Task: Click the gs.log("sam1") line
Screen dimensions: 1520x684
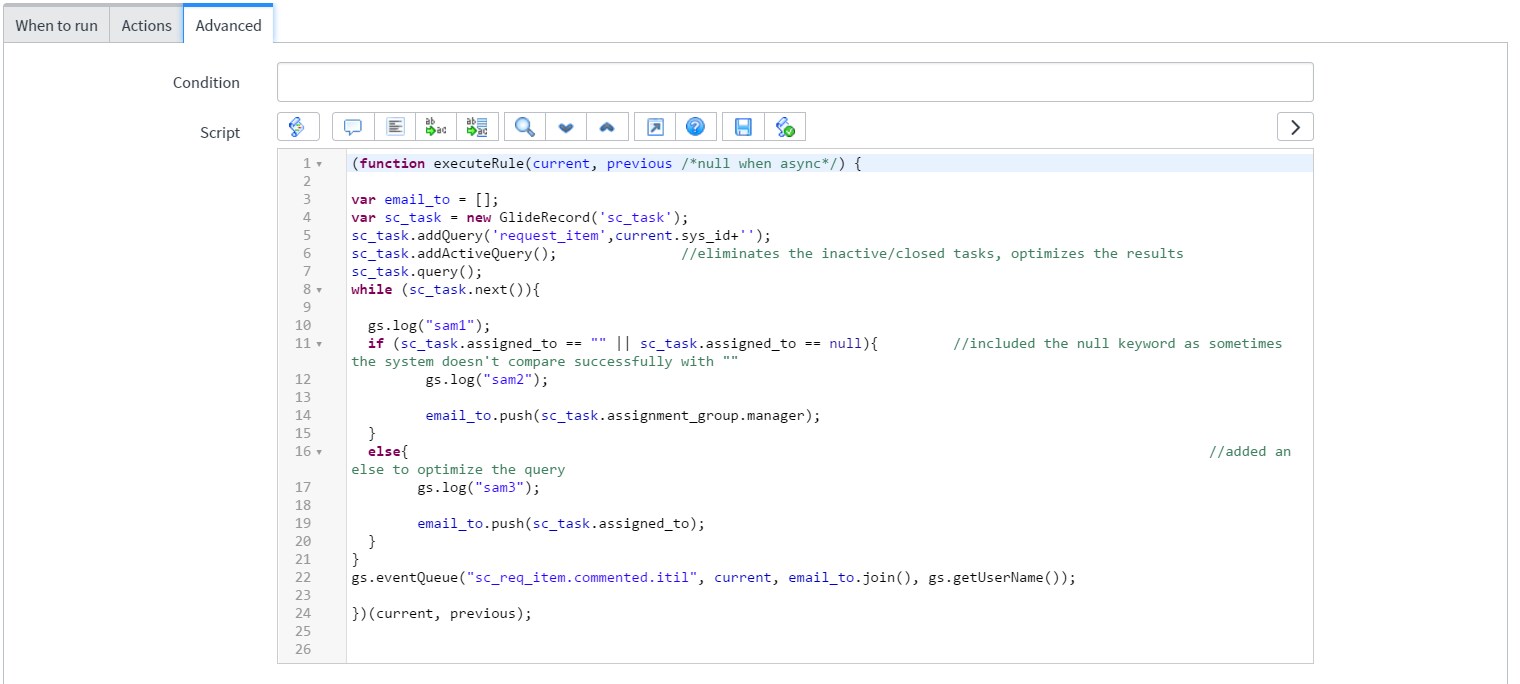Action: click(x=430, y=325)
